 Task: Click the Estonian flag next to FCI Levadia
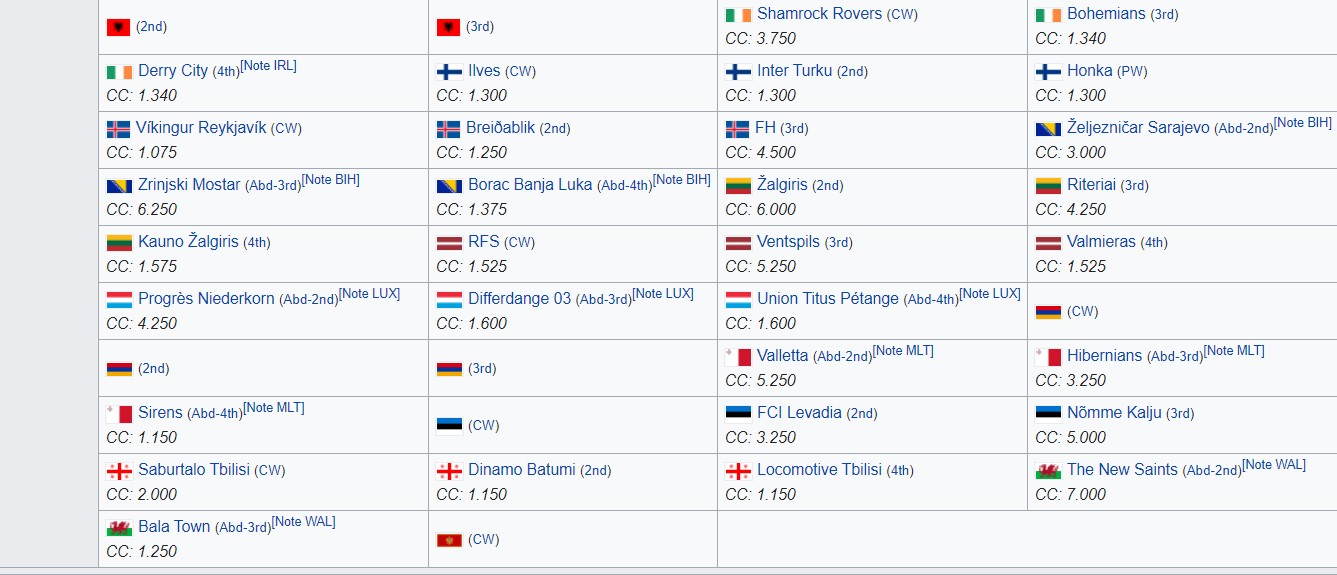[x=738, y=414]
